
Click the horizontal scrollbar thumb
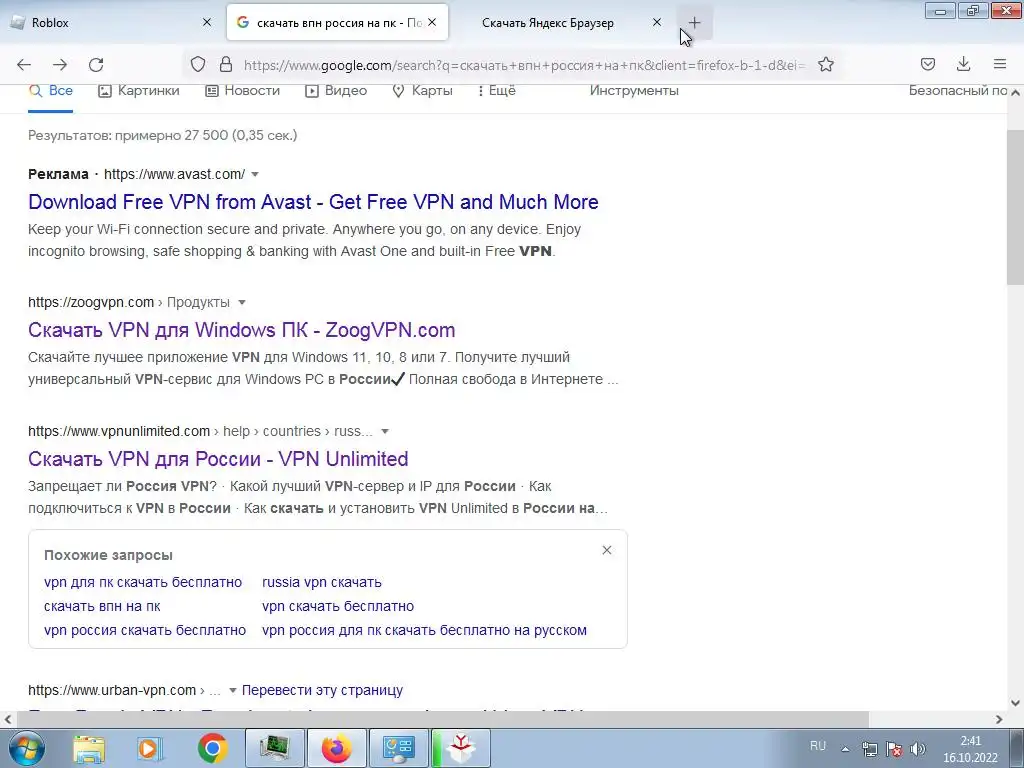coord(442,719)
